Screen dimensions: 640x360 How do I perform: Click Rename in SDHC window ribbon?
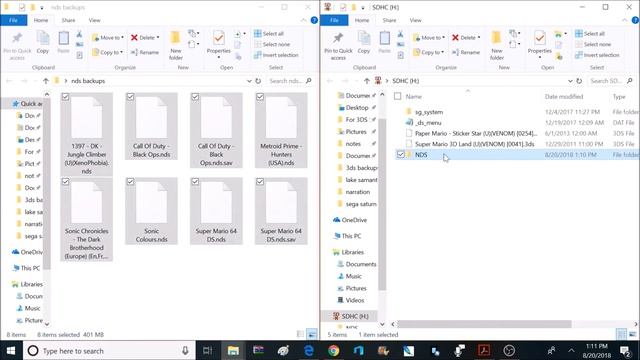point(466,52)
